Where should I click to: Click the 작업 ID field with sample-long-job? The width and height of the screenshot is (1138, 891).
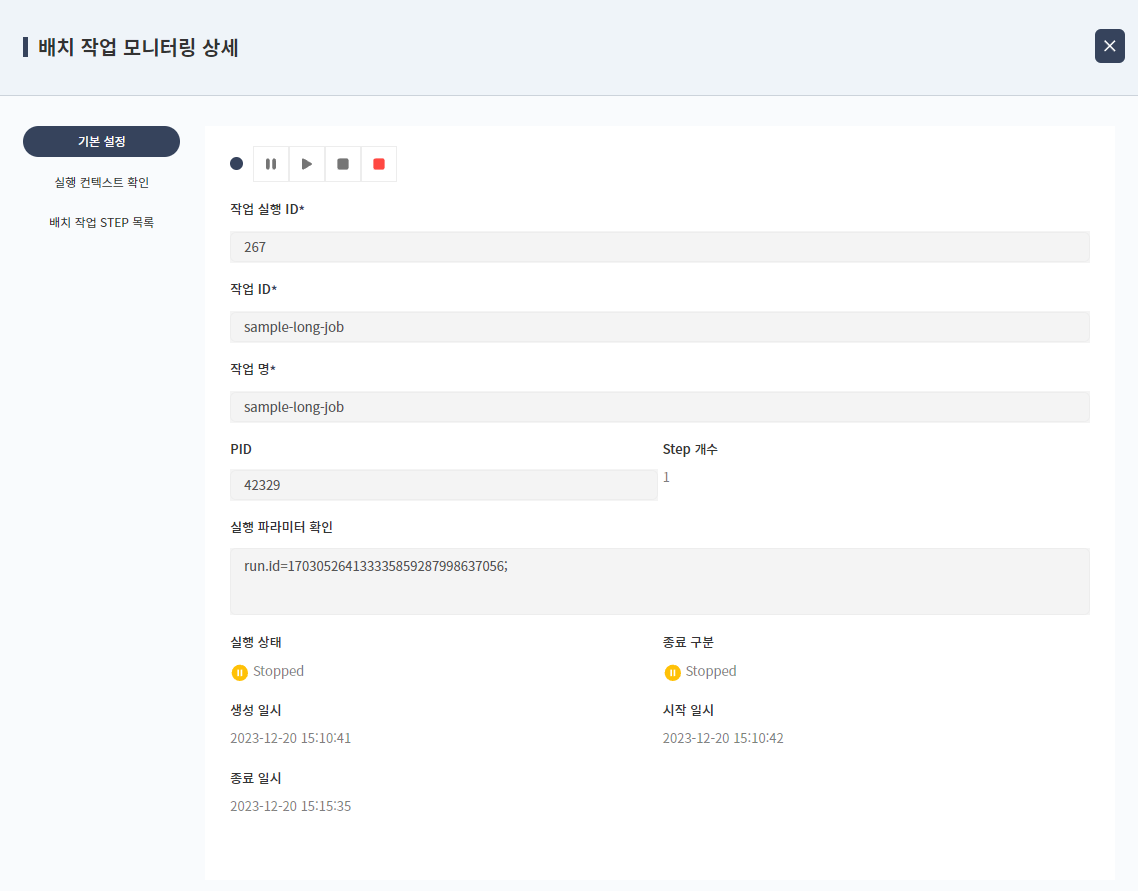coord(659,327)
